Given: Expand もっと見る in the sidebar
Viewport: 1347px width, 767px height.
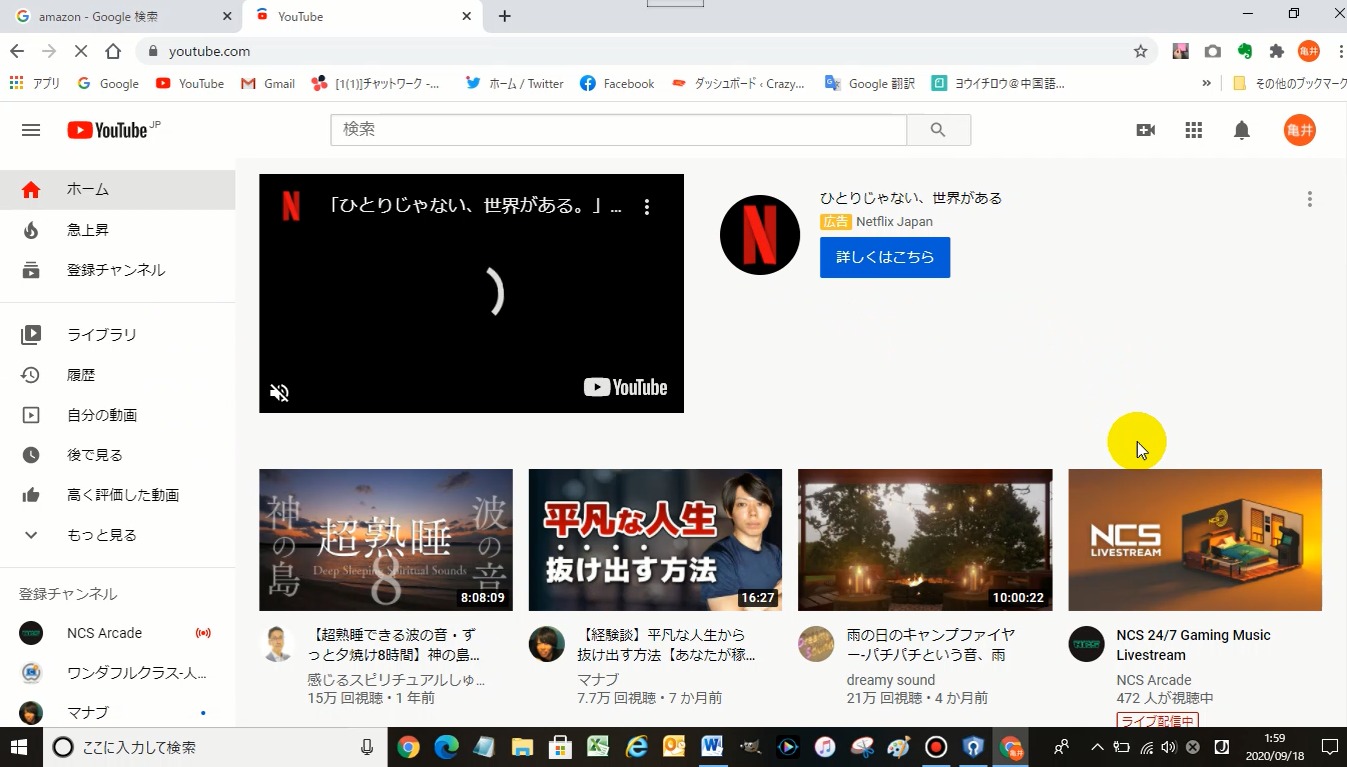Looking at the screenshot, I should 101,535.
